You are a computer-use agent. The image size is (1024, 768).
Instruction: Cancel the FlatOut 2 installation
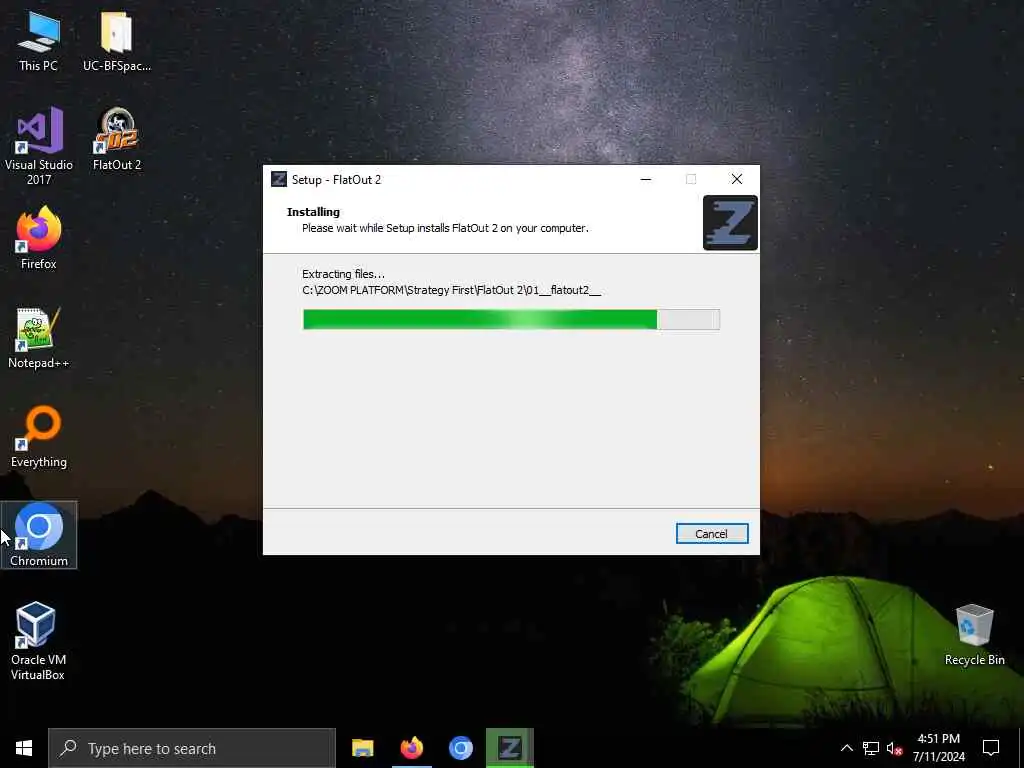coord(712,534)
